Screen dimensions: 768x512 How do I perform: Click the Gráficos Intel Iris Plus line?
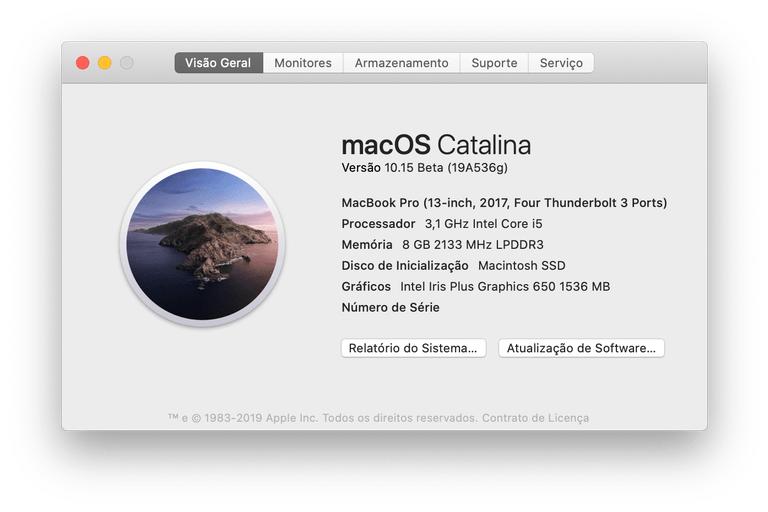coord(475,287)
